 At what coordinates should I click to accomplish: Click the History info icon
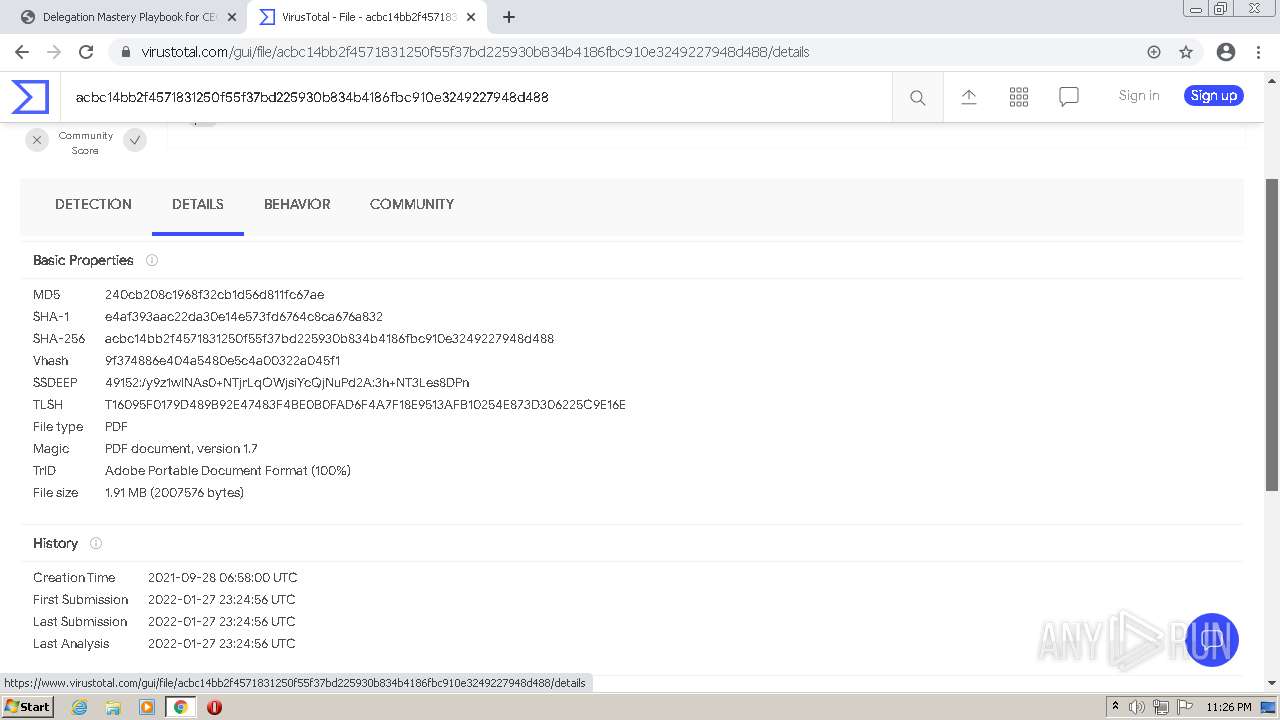coord(96,543)
